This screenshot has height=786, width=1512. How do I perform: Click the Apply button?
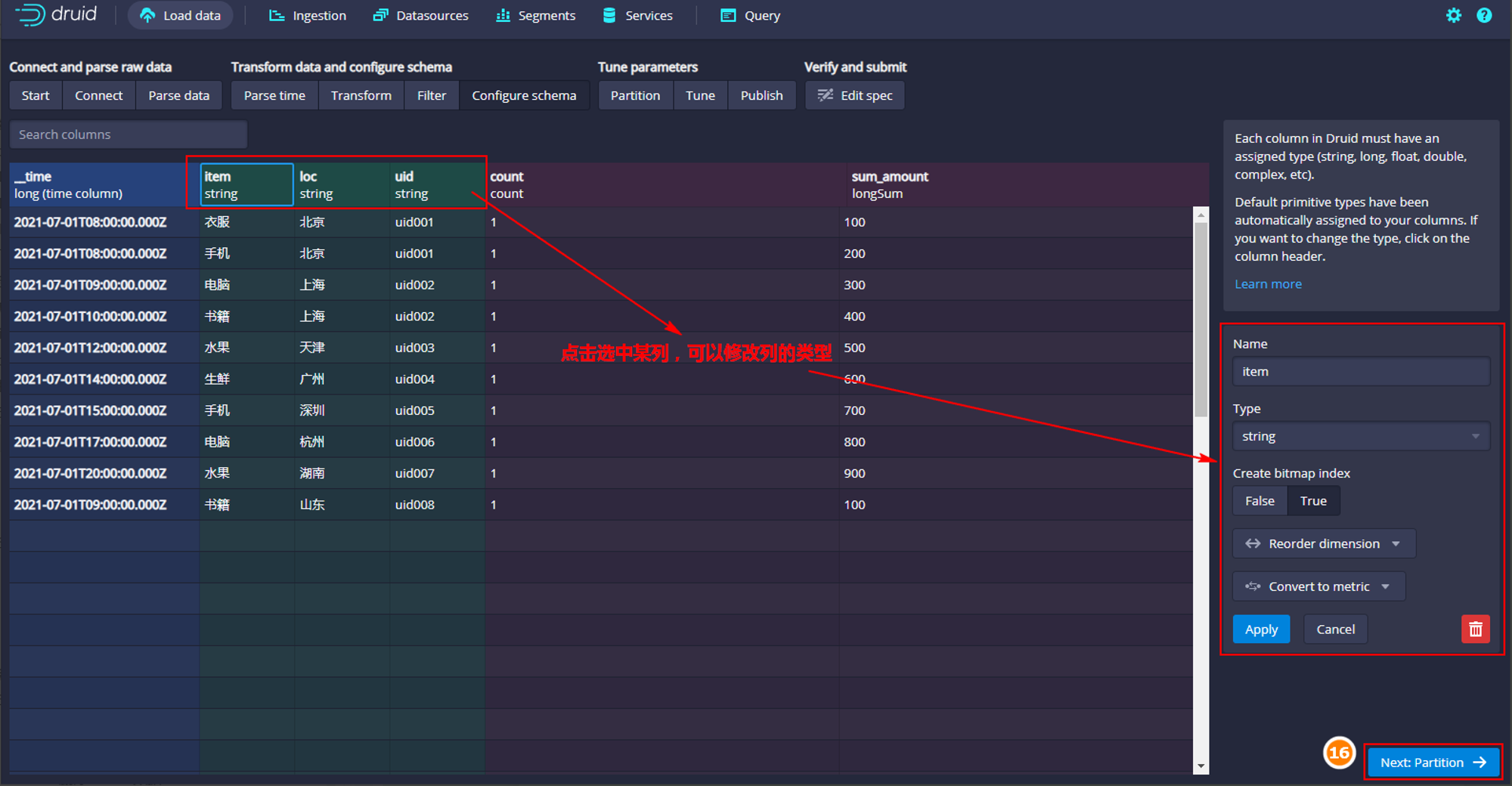click(x=1261, y=629)
